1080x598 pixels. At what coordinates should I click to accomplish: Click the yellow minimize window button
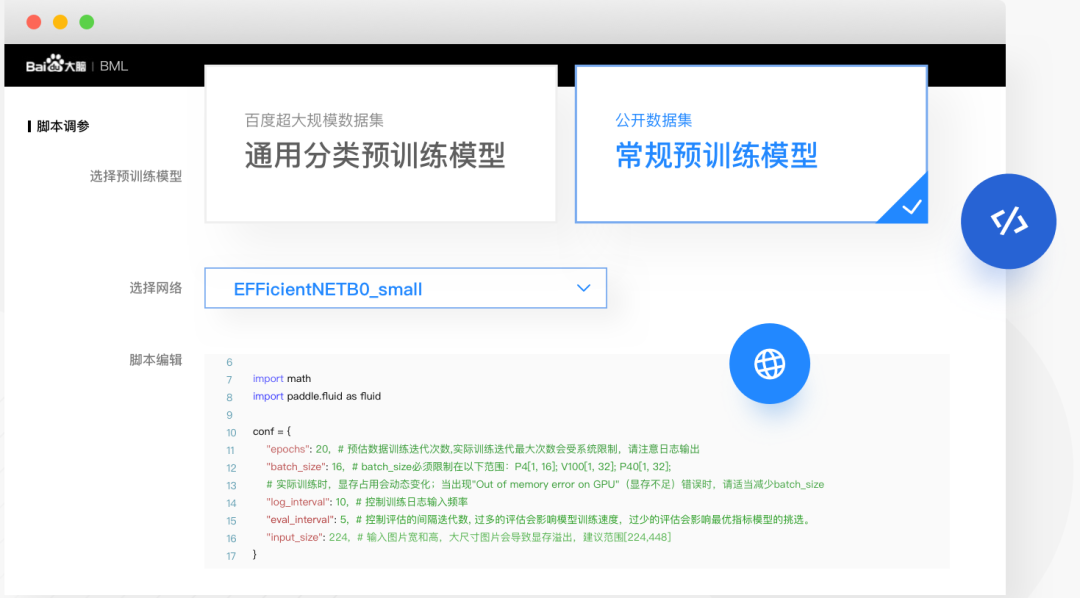click(61, 22)
